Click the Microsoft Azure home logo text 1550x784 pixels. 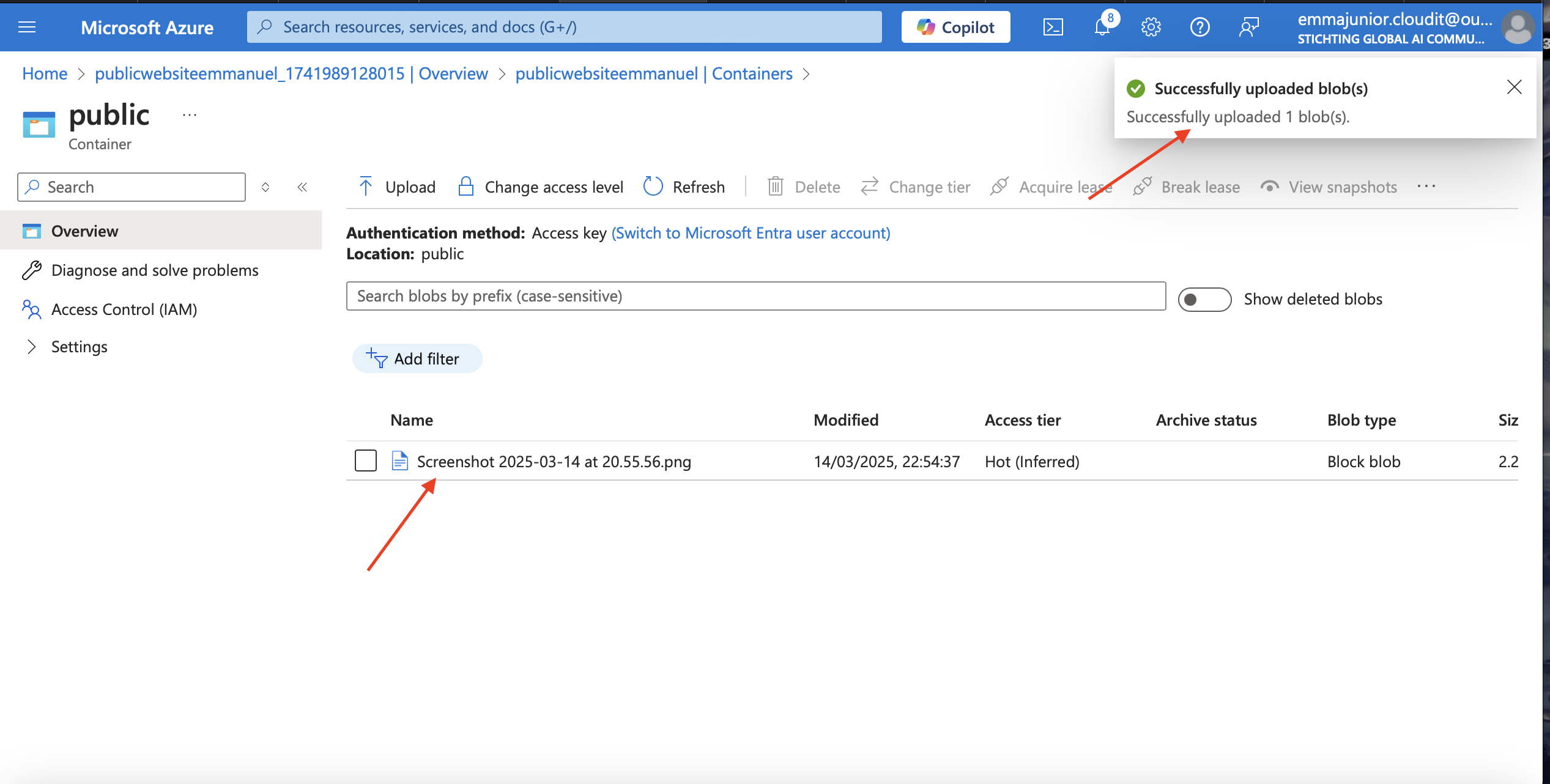(x=147, y=28)
